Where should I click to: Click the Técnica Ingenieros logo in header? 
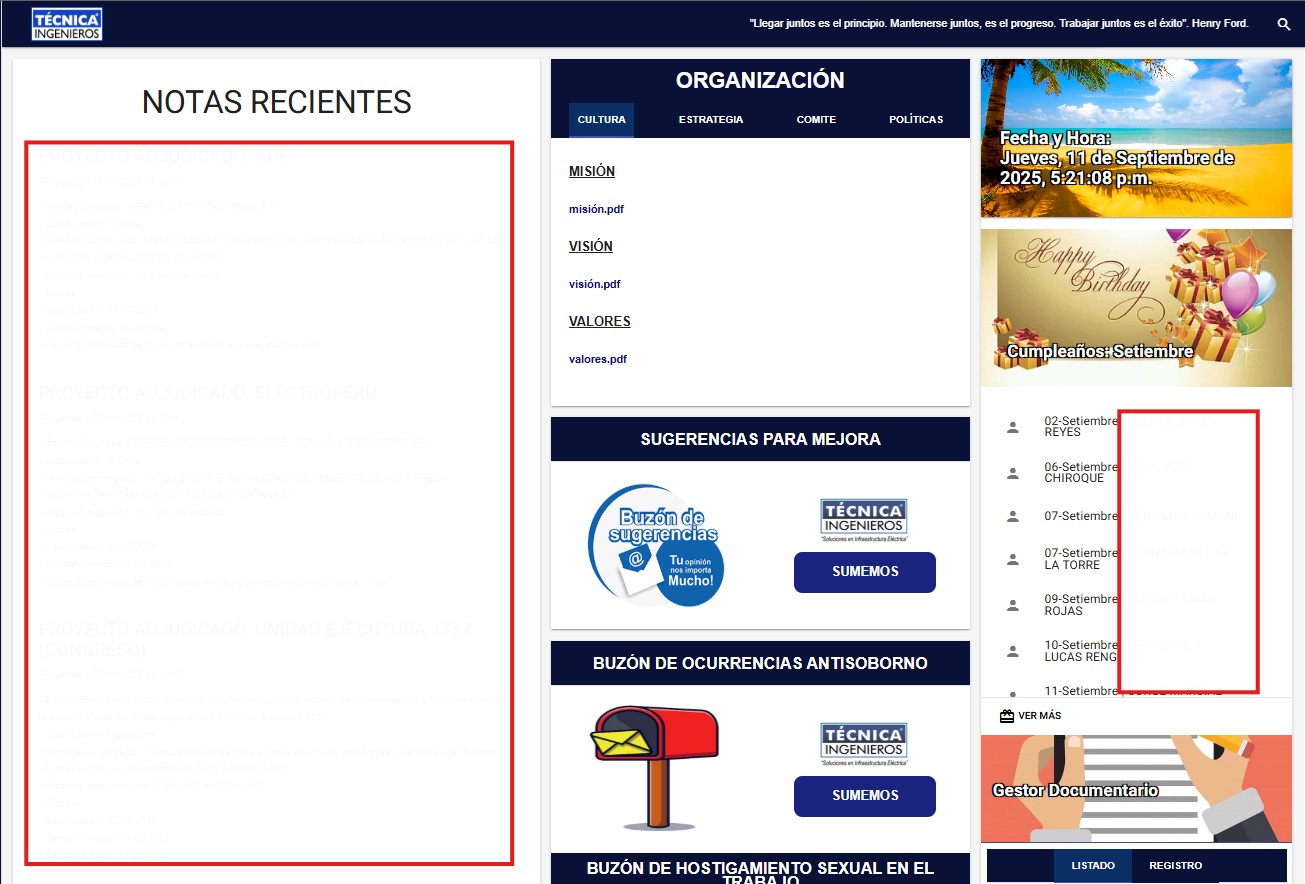click(x=67, y=24)
